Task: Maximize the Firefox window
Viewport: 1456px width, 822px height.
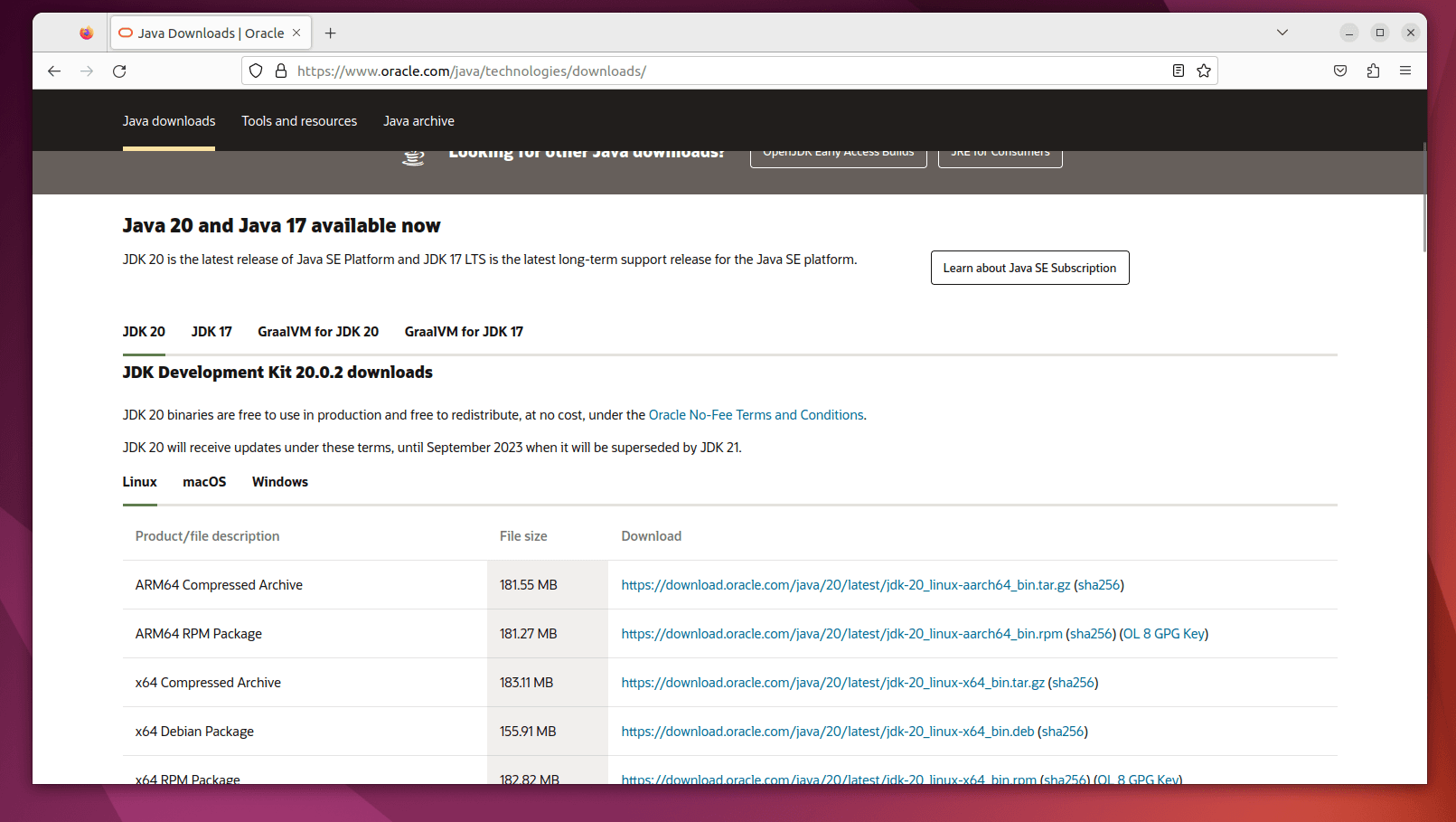Action: tap(1380, 33)
